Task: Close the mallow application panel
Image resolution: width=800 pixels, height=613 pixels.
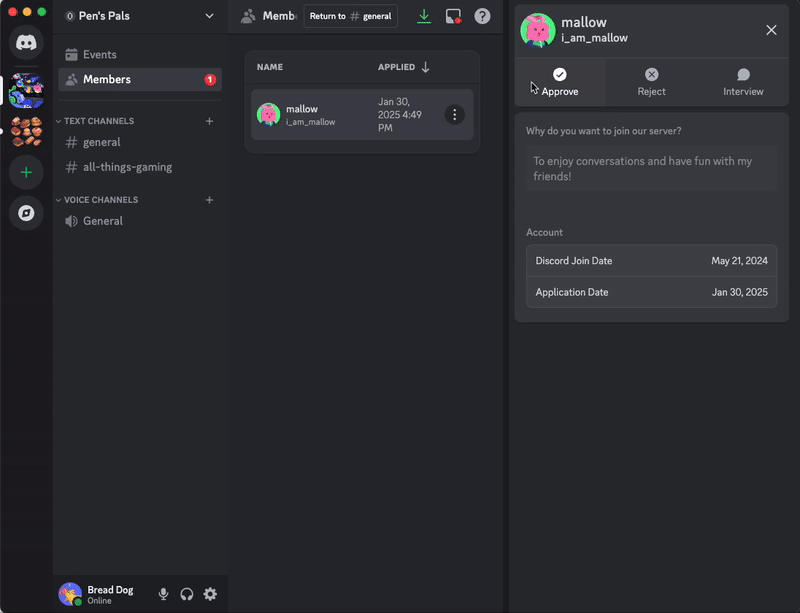Action: (x=771, y=30)
